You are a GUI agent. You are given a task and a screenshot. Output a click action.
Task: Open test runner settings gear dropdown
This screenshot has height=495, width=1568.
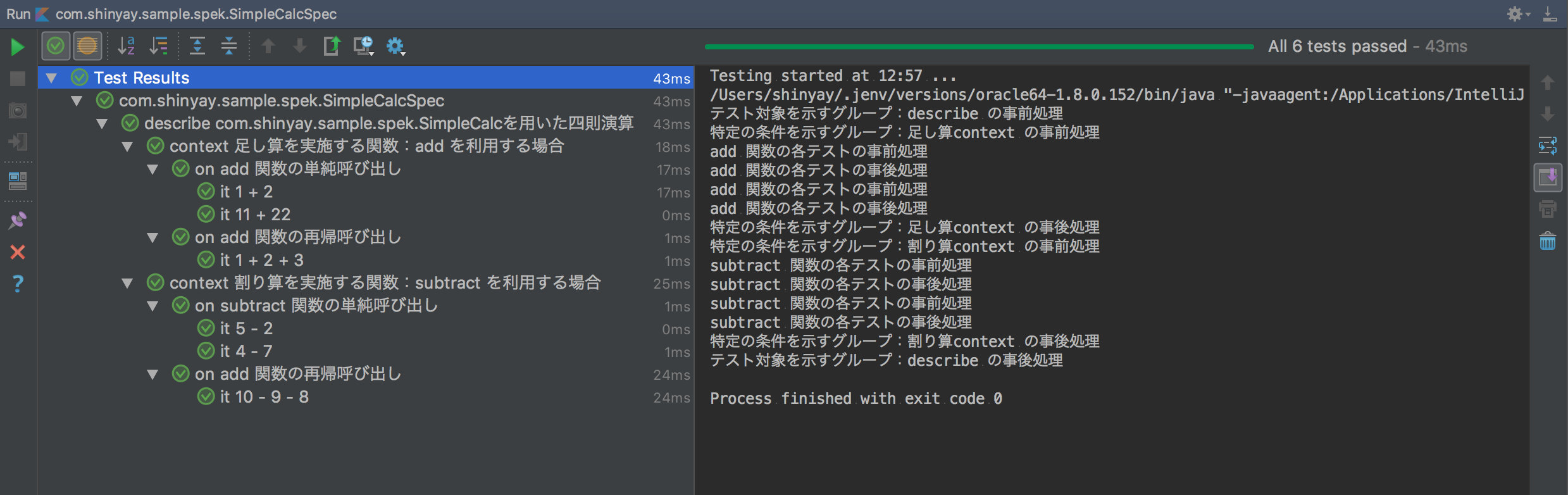(396, 46)
